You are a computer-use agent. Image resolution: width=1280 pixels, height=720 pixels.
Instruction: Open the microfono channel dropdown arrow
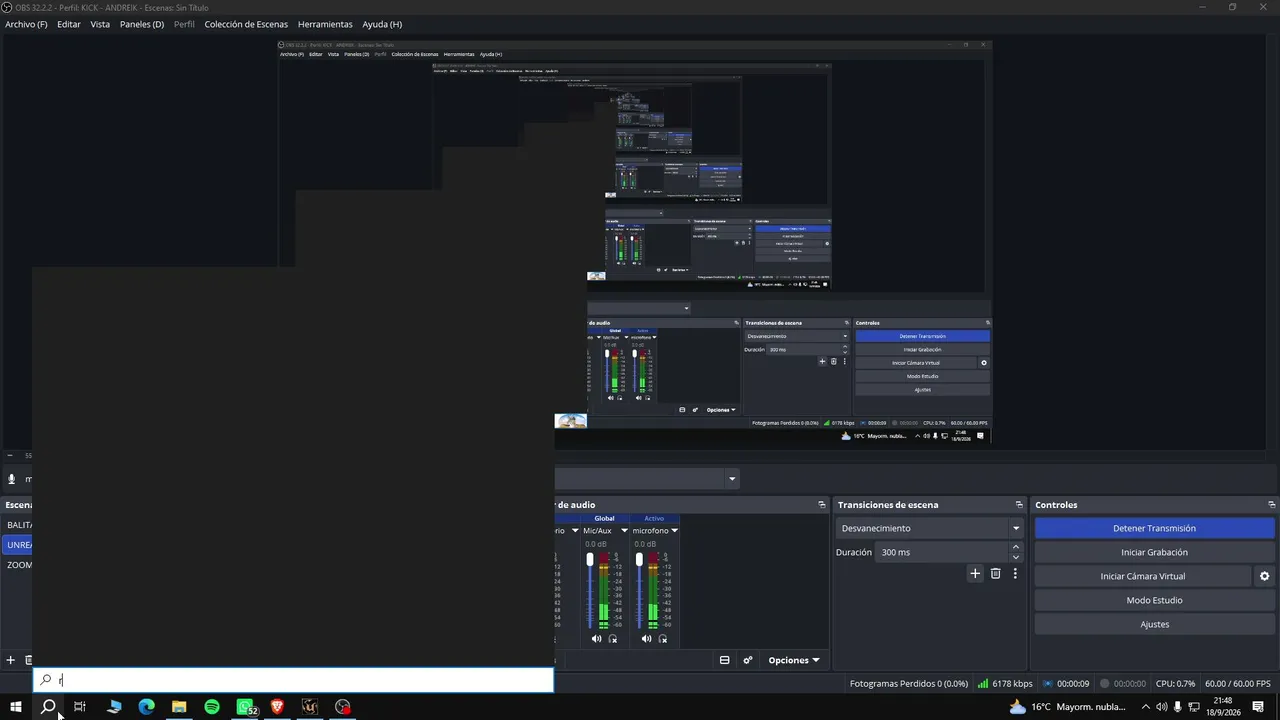[x=674, y=531]
